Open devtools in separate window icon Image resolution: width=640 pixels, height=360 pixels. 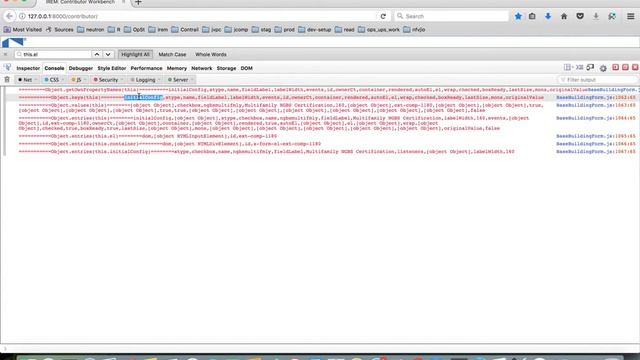tap(625, 67)
